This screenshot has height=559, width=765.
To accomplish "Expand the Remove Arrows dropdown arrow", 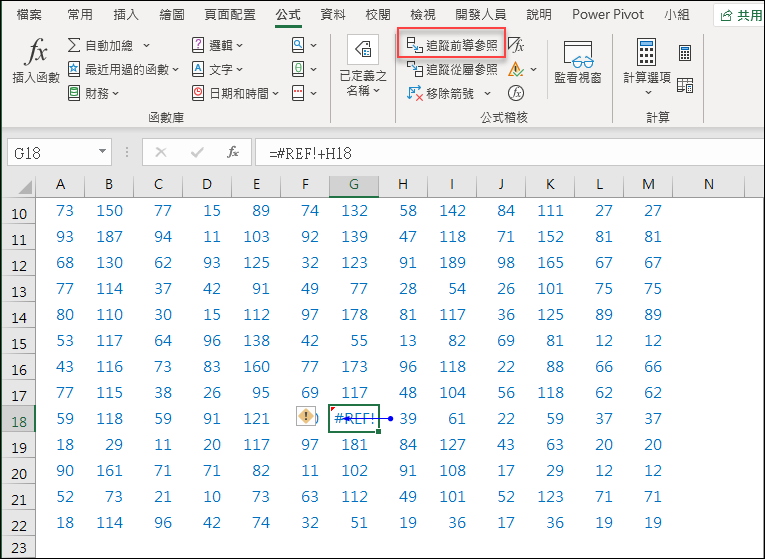I will [487, 94].
